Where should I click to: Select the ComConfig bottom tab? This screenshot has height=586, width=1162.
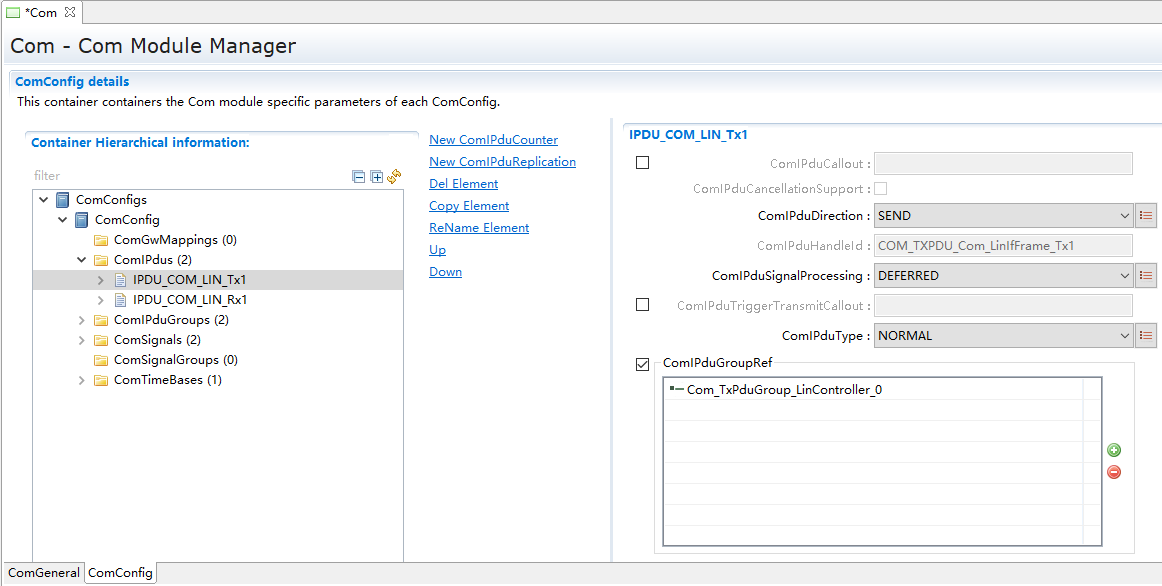click(120, 573)
